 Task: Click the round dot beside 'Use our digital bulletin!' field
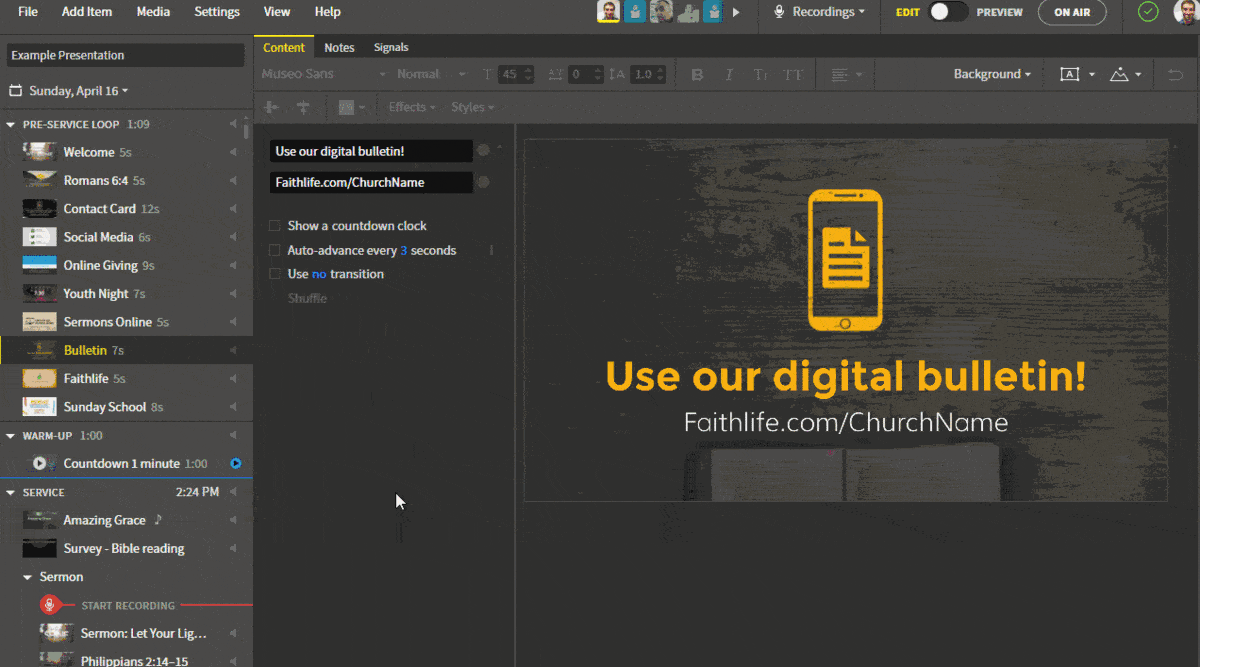483,151
